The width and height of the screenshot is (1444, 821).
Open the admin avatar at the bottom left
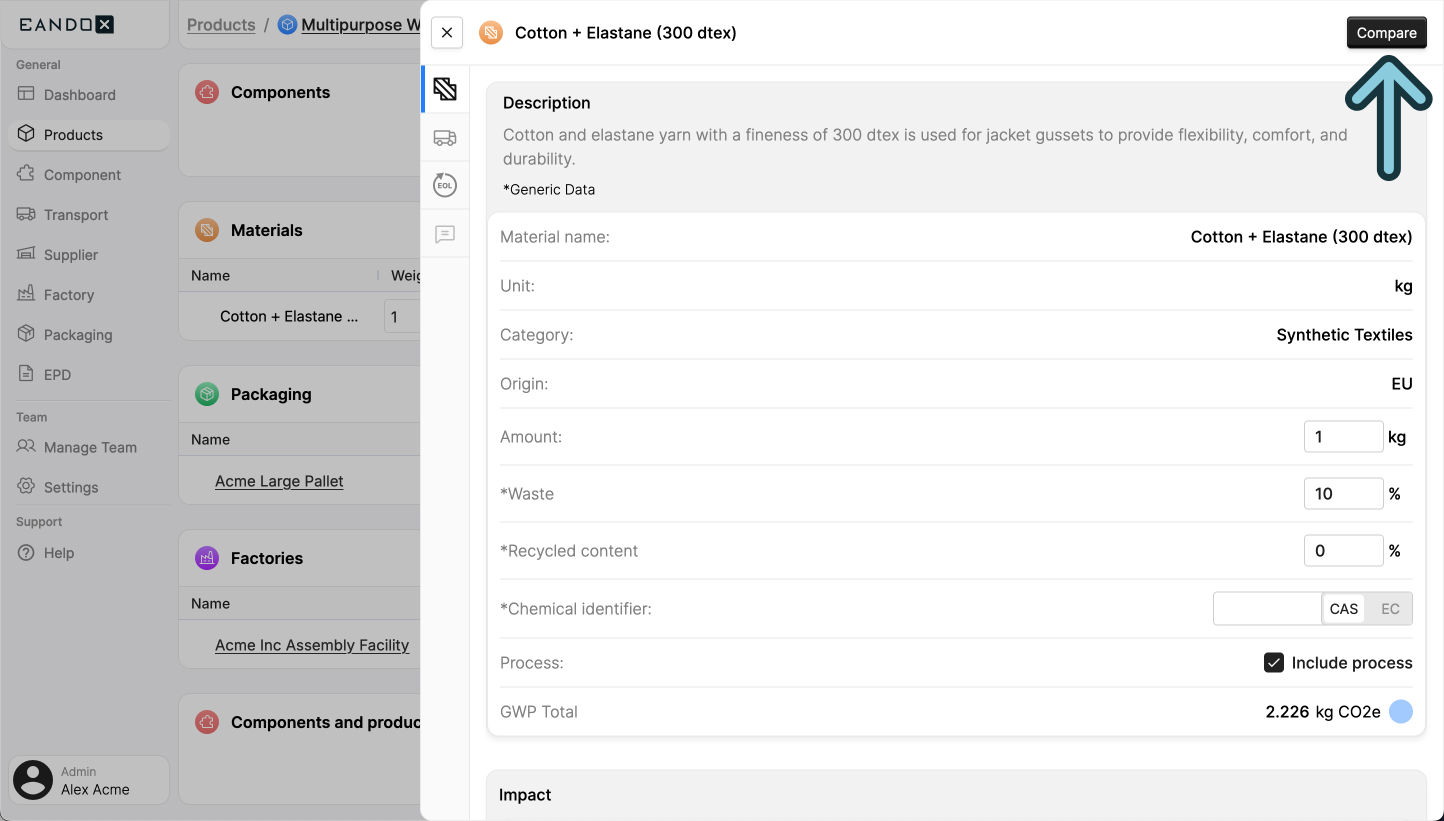coord(32,779)
